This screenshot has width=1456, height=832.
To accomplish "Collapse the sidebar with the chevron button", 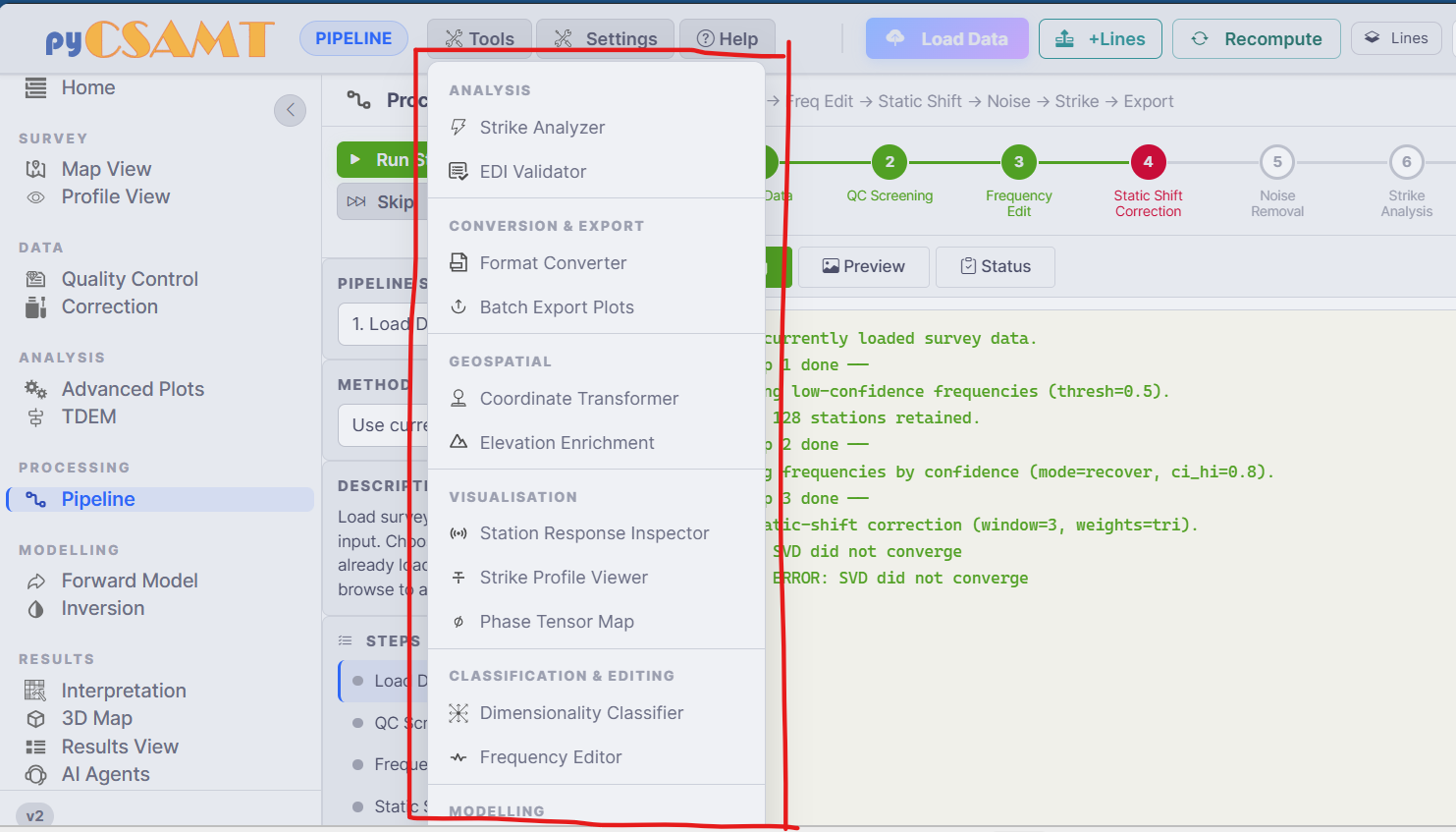I will click(291, 110).
